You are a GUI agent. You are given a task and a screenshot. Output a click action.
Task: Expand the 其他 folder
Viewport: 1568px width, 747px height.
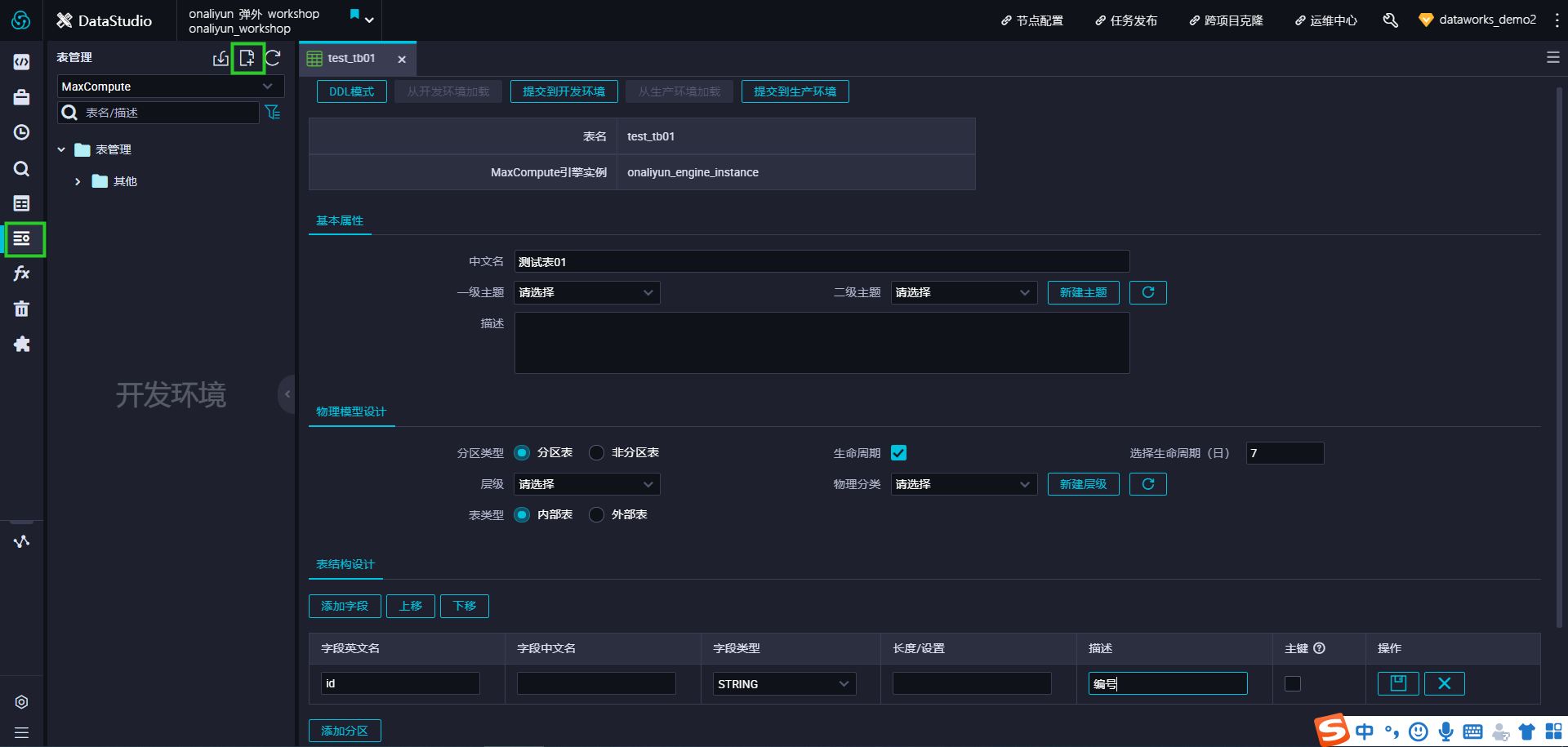pos(78,181)
